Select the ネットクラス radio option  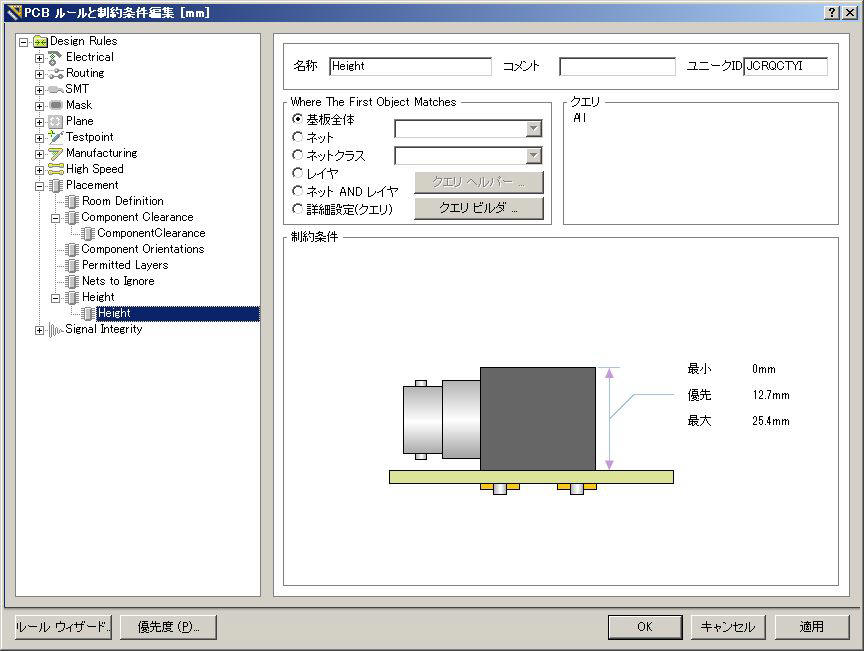point(297,155)
